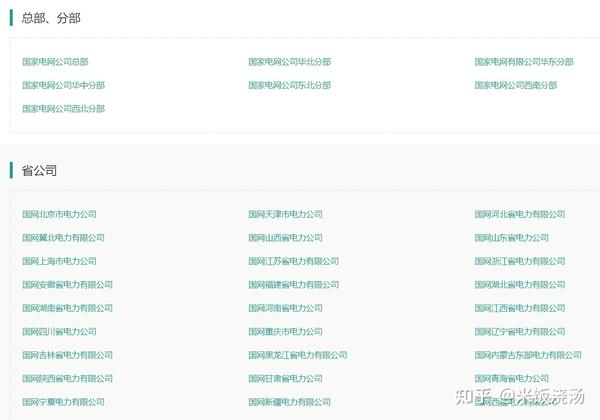Click 国网福建省电力有限公司
Image resolution: width=600 pixels, height=420 pixels.
tap(294, 285)
